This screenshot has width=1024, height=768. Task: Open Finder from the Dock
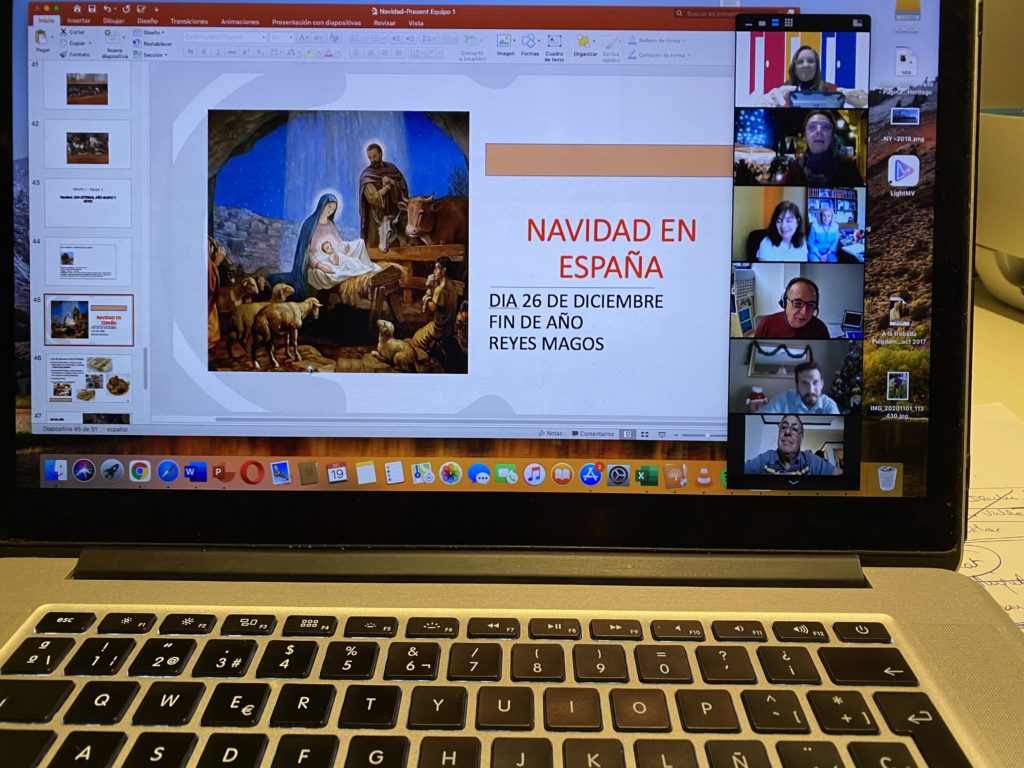pos(56,470)
